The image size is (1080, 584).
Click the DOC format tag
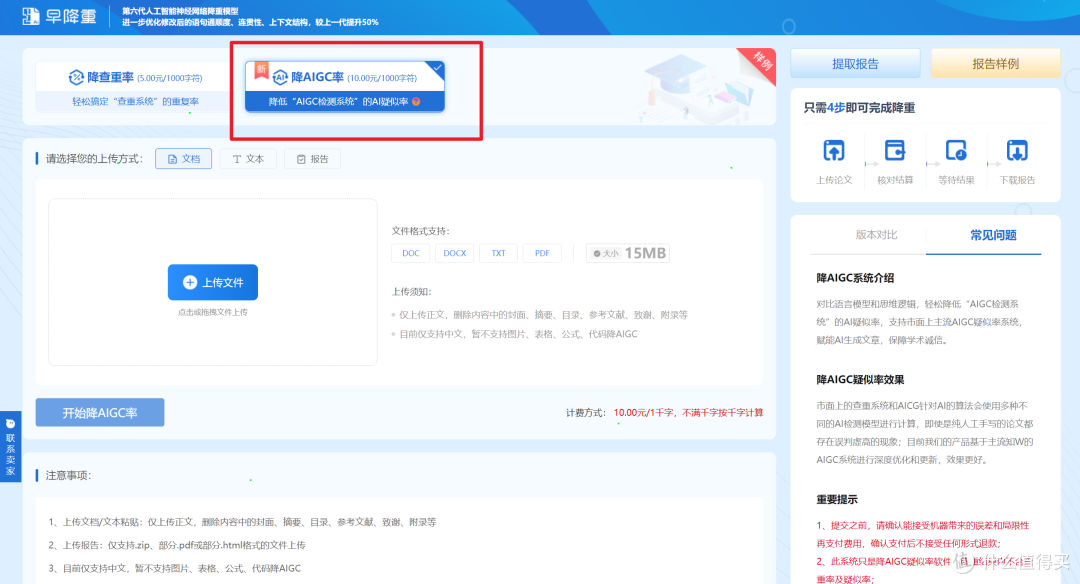411,253
